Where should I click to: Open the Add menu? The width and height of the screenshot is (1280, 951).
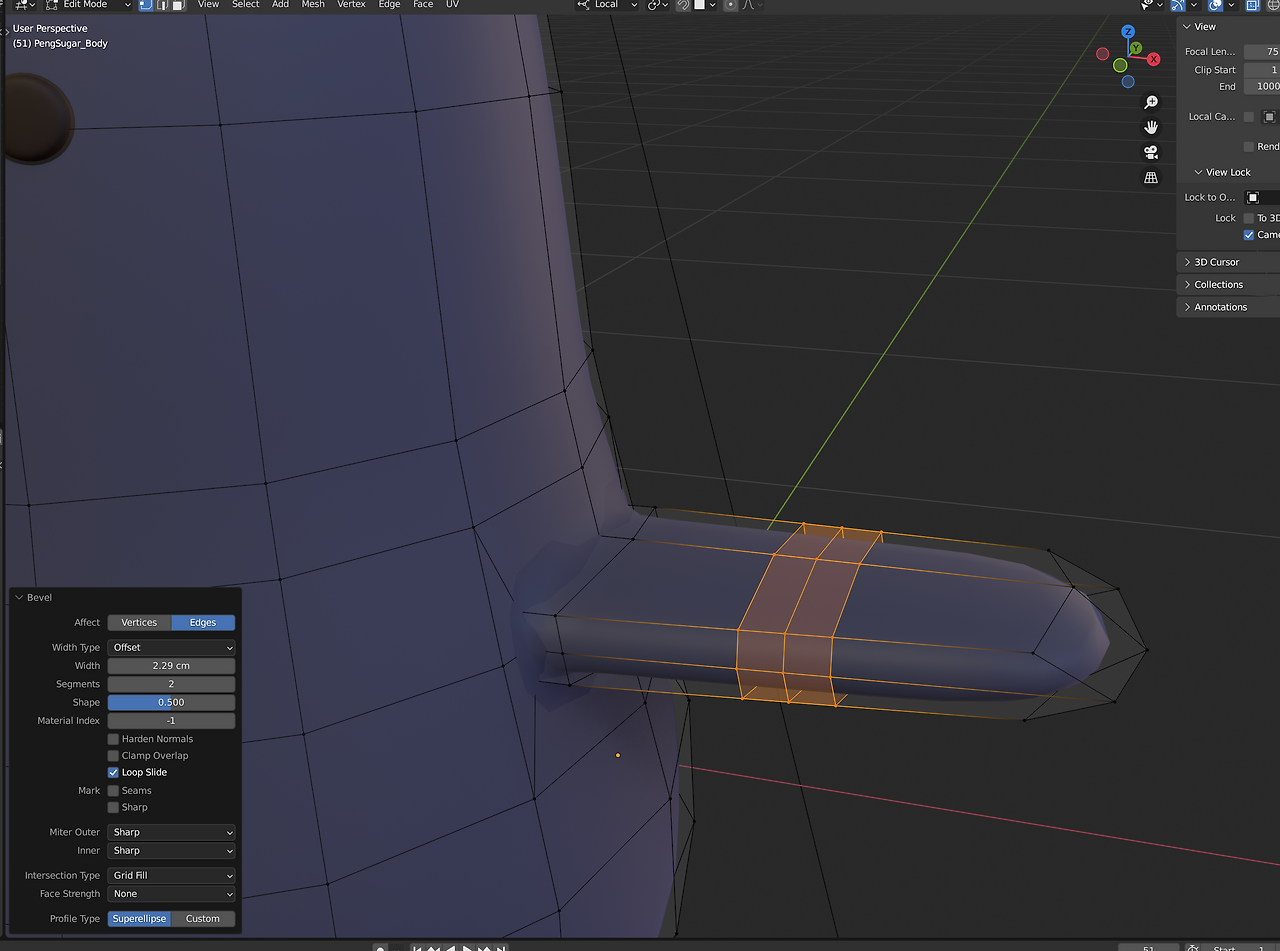point(281,5)
